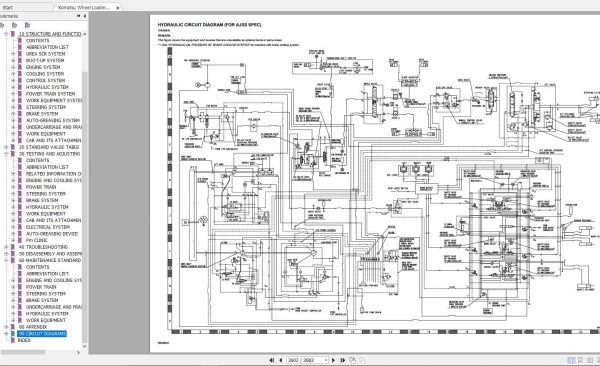Open the POWER TRAIN SYSTEM bookmark
The height and width of the screenshot is (366, 600).
pyautogui.click(x=50, y=94)
